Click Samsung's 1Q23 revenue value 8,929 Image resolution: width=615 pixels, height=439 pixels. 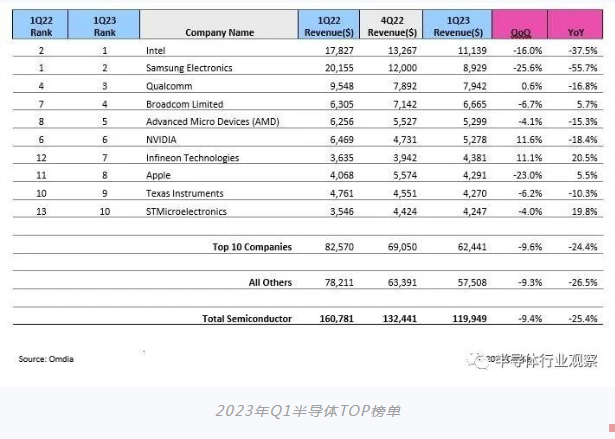[475, 68]
